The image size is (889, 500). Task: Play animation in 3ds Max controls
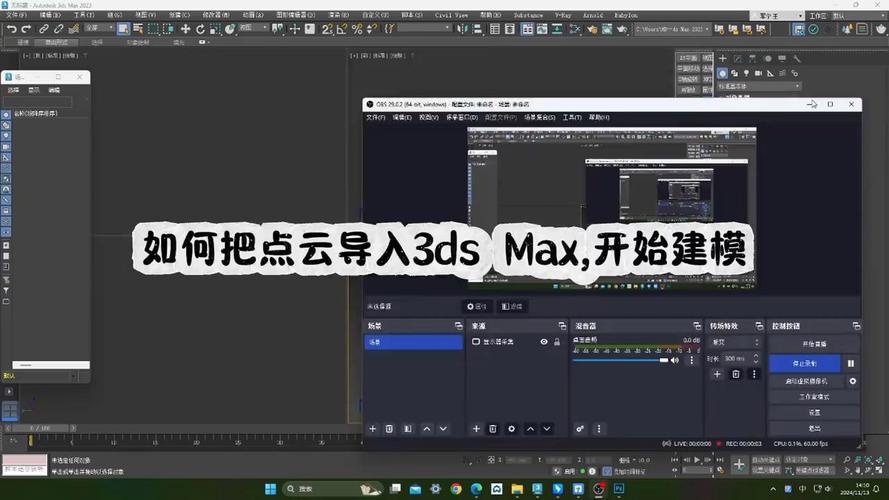697,460
